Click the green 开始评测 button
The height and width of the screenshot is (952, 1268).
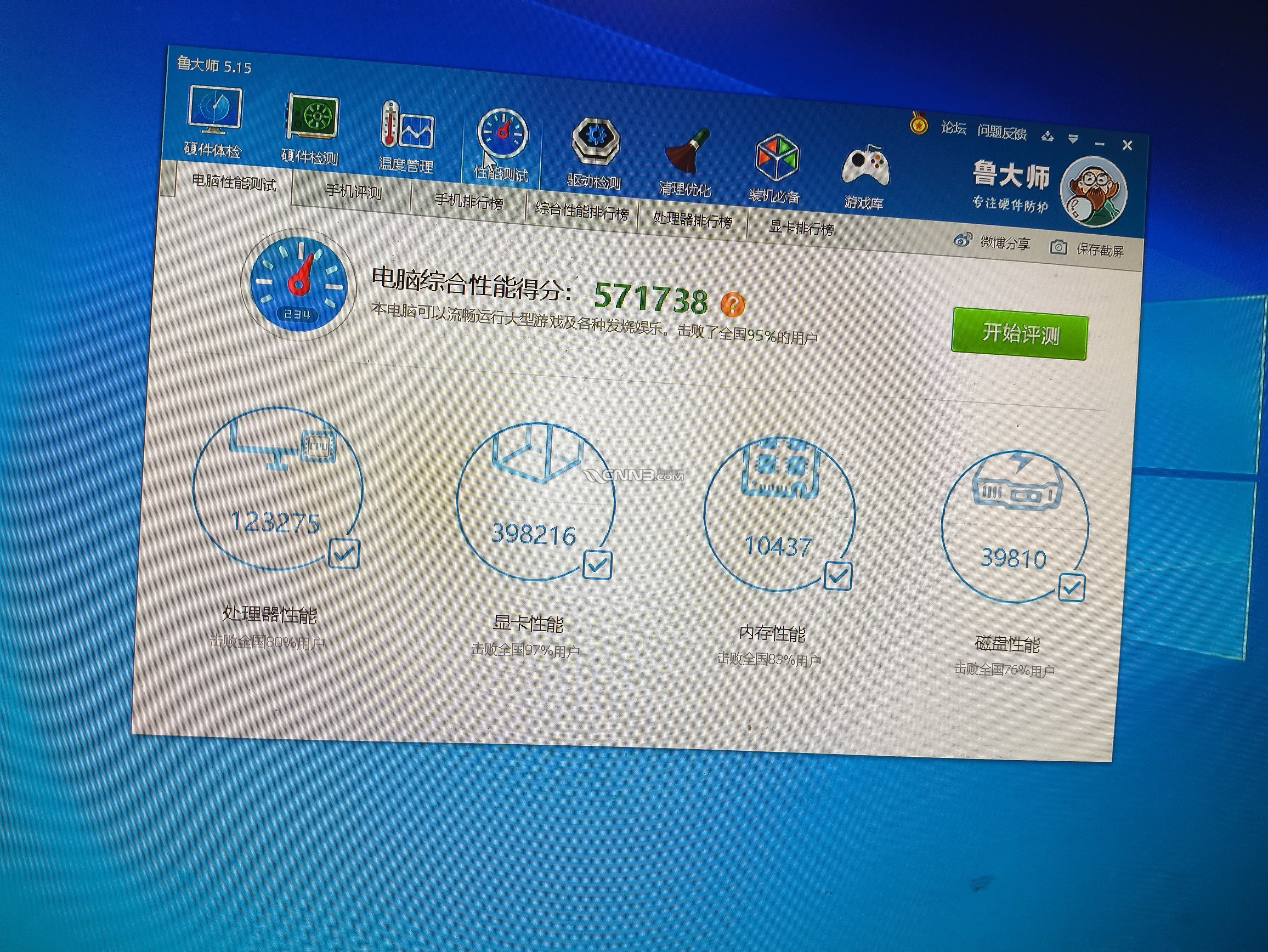tap(1020, 333)
